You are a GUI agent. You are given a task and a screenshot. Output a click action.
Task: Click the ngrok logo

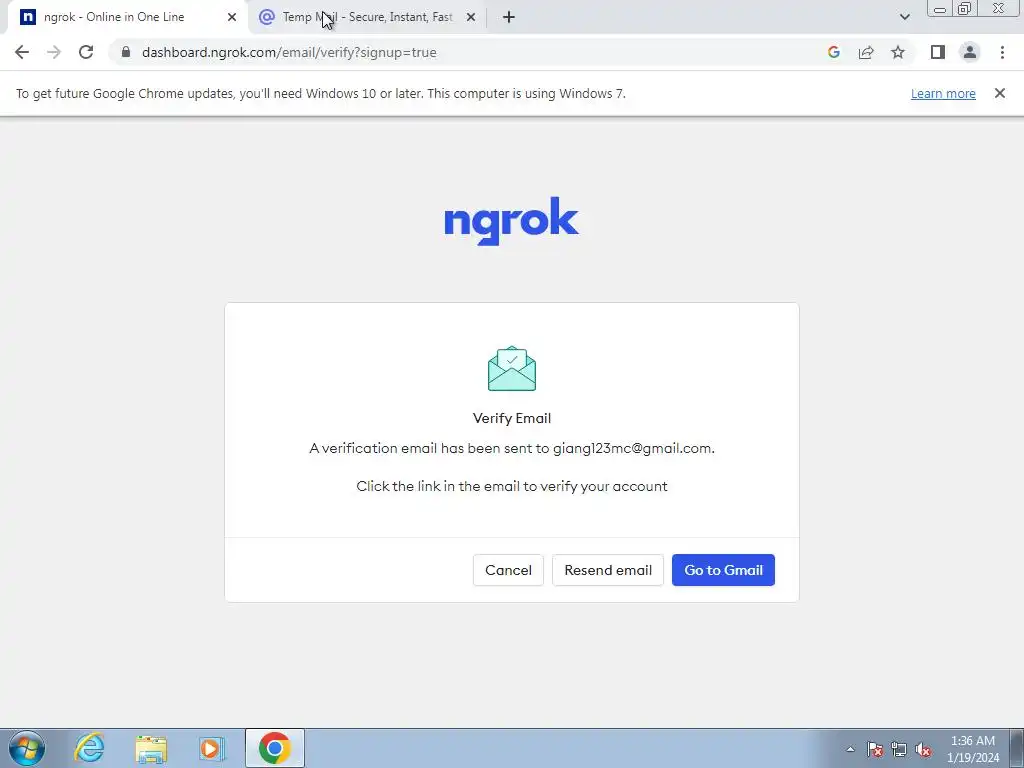511,220
